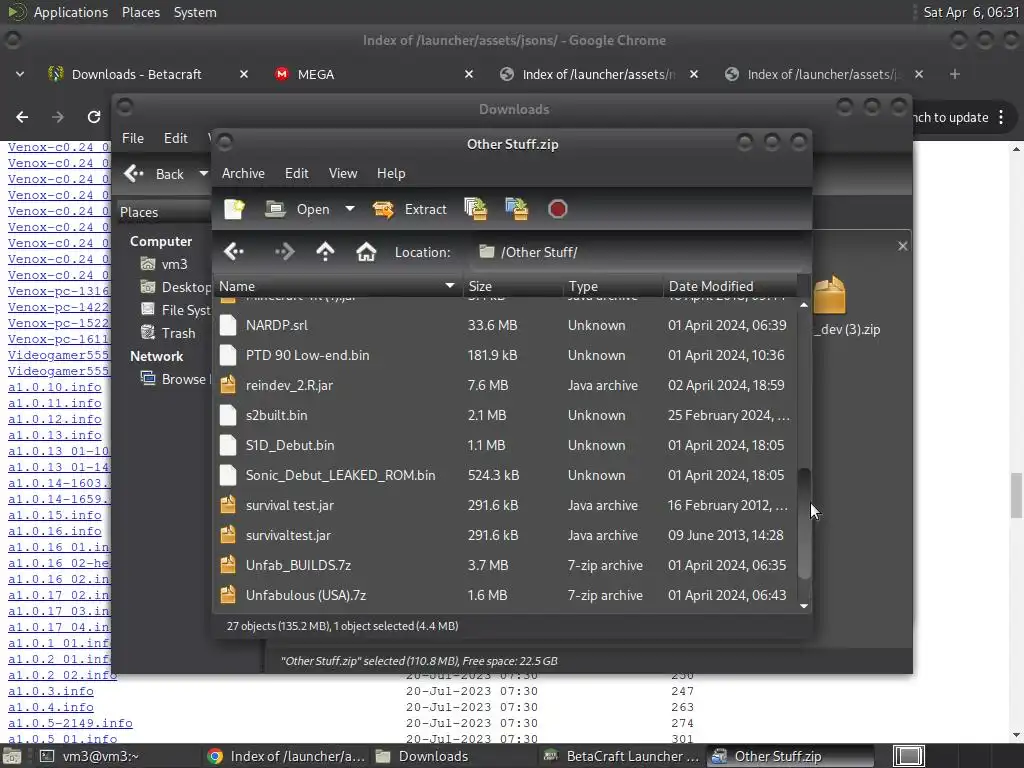Click the Add Files to archive icon
This screenshot has height=768, width=1024.
[476, 209]
